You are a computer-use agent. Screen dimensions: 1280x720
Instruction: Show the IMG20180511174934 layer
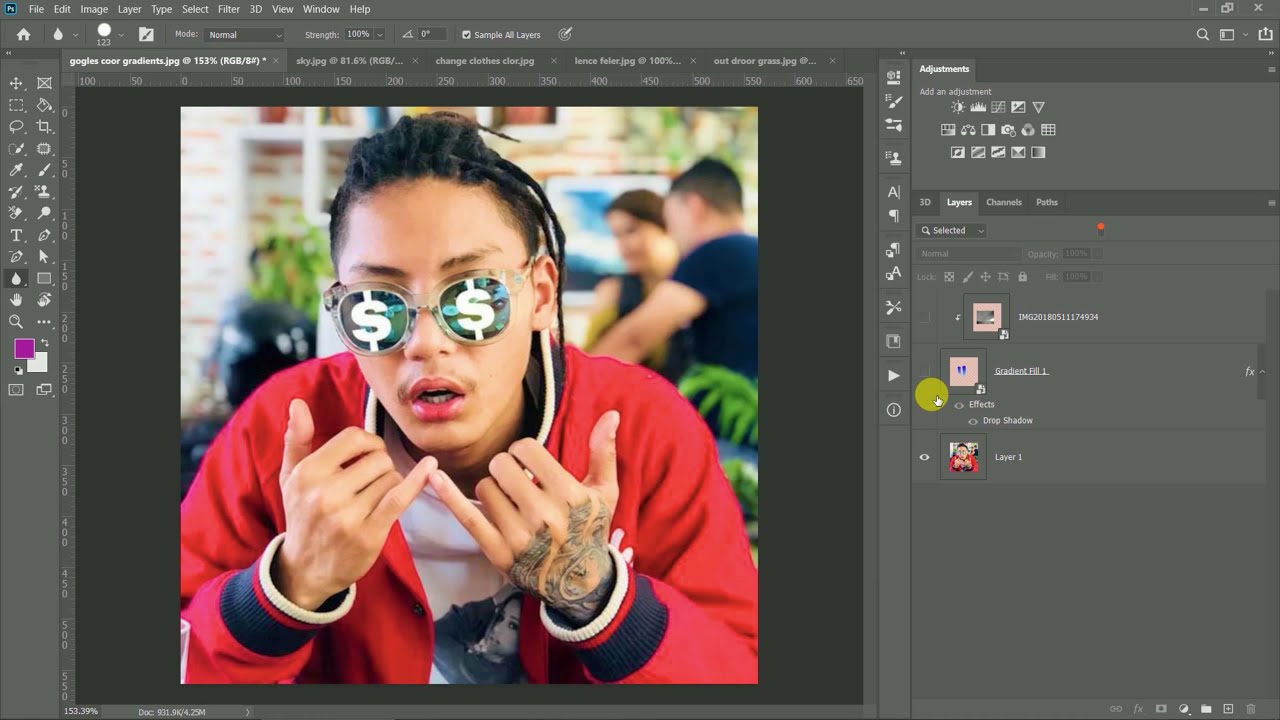point(924,317)
